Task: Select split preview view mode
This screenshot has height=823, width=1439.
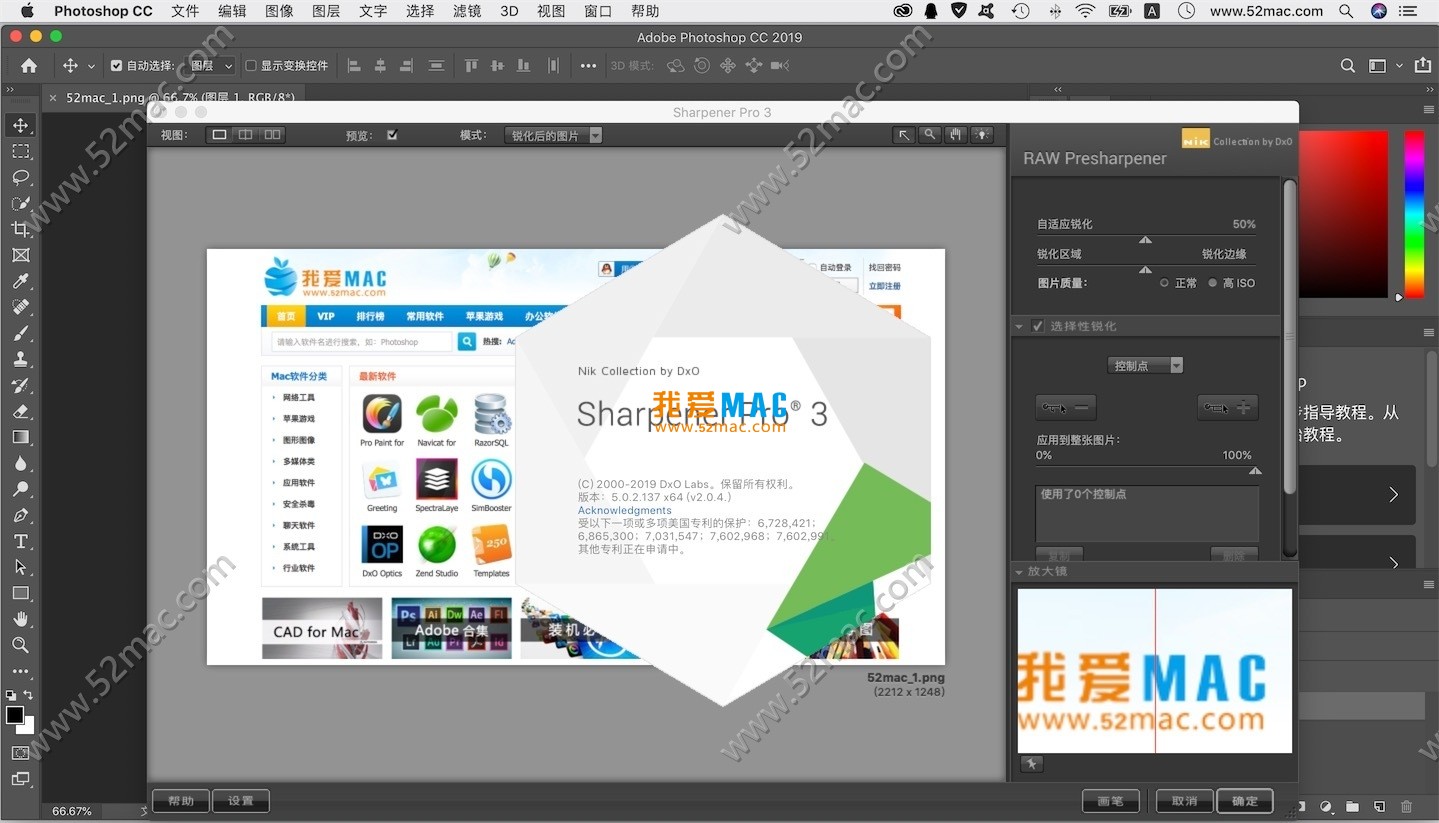Action: pos(245,135)
